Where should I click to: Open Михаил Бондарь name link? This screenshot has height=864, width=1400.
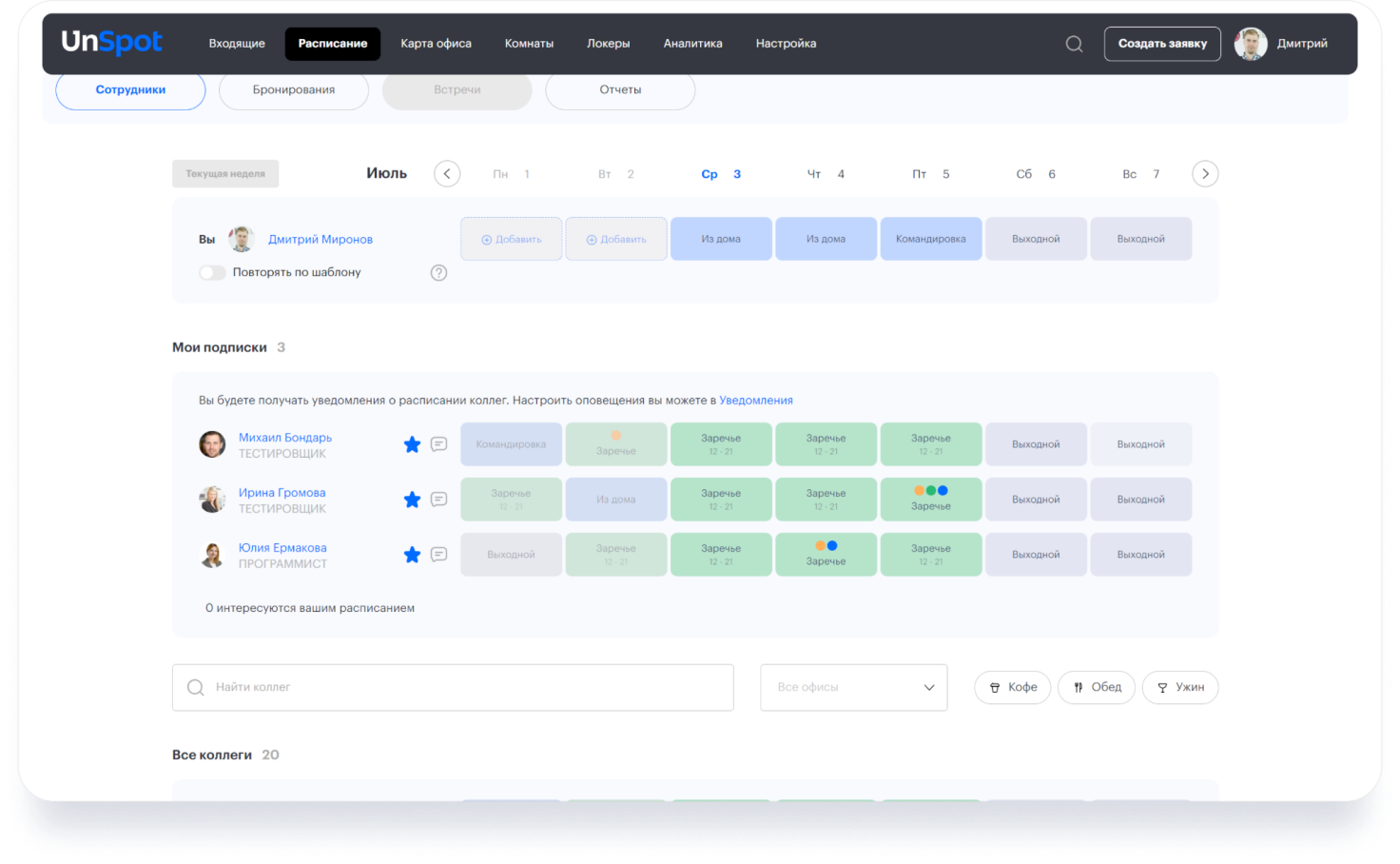pyautogui.click(x=285, y=438)
